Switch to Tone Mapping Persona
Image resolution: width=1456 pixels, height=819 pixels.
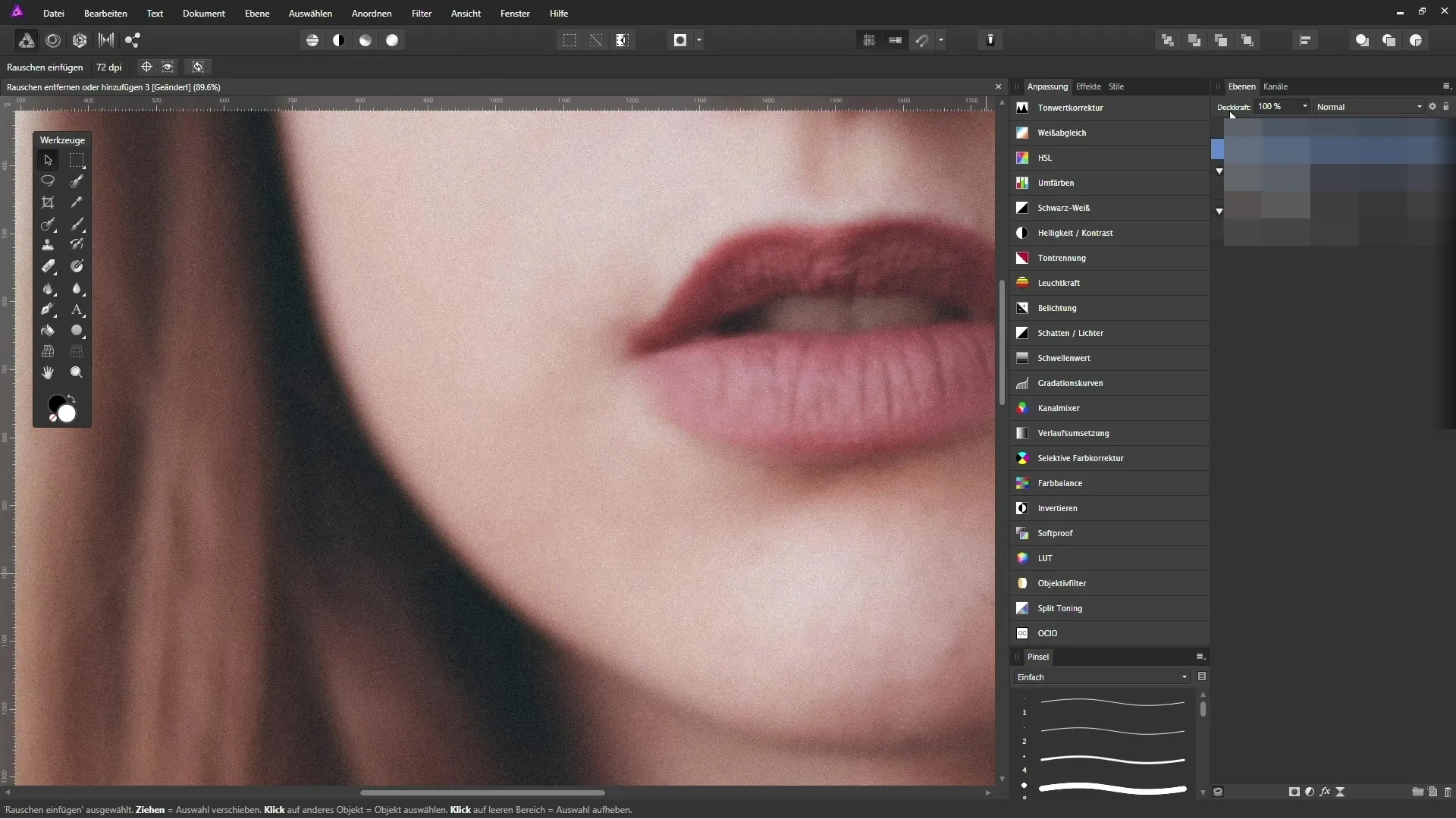106,40
